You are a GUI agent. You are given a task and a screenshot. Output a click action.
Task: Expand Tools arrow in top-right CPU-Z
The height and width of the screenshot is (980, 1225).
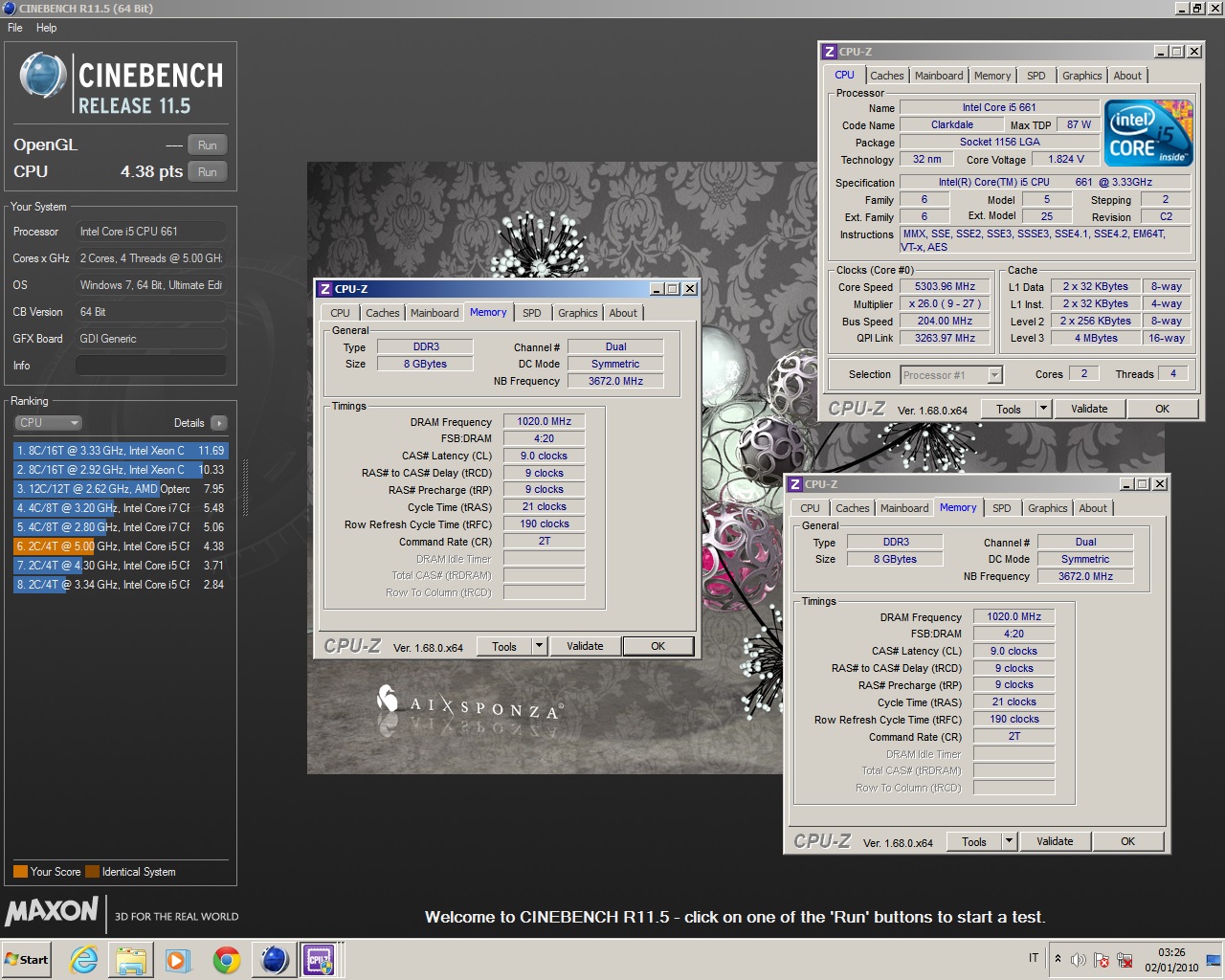pos(1043,410)
